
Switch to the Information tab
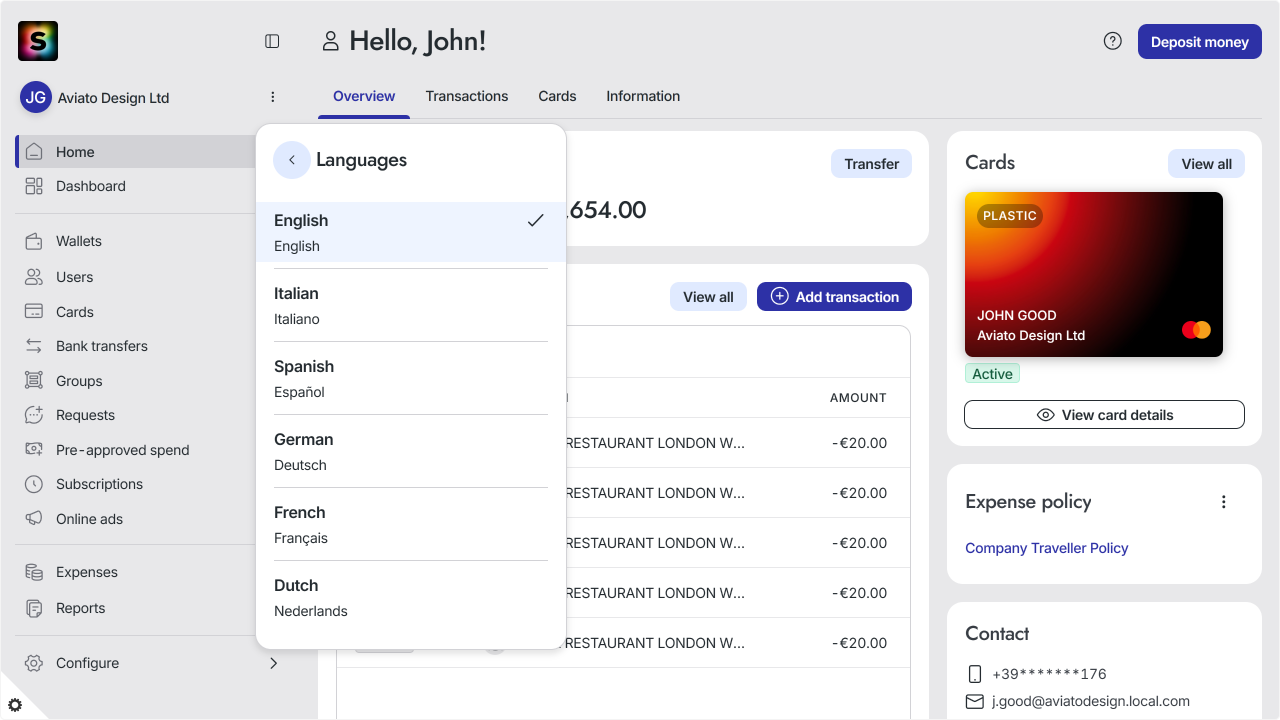[x=643, y=97]
